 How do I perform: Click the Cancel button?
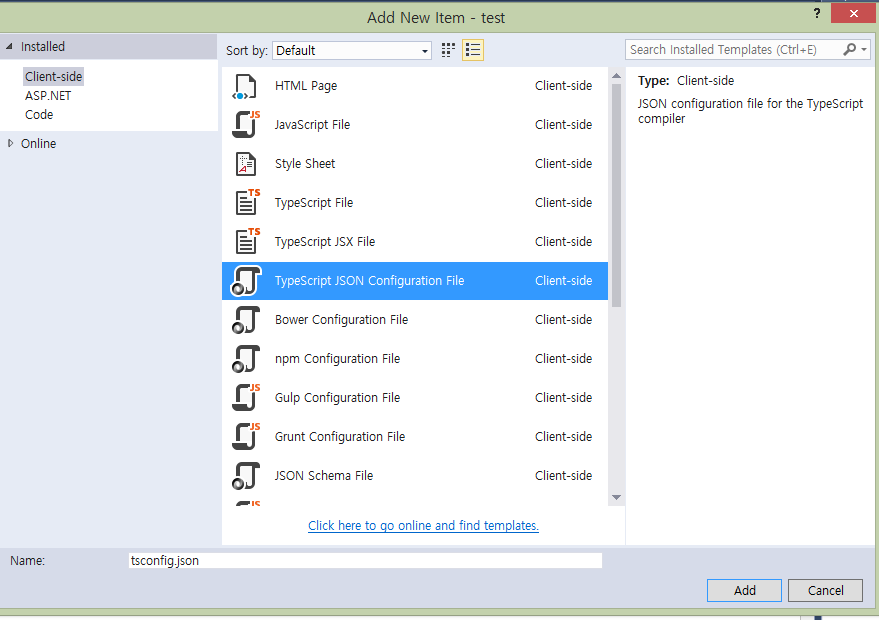825,590
